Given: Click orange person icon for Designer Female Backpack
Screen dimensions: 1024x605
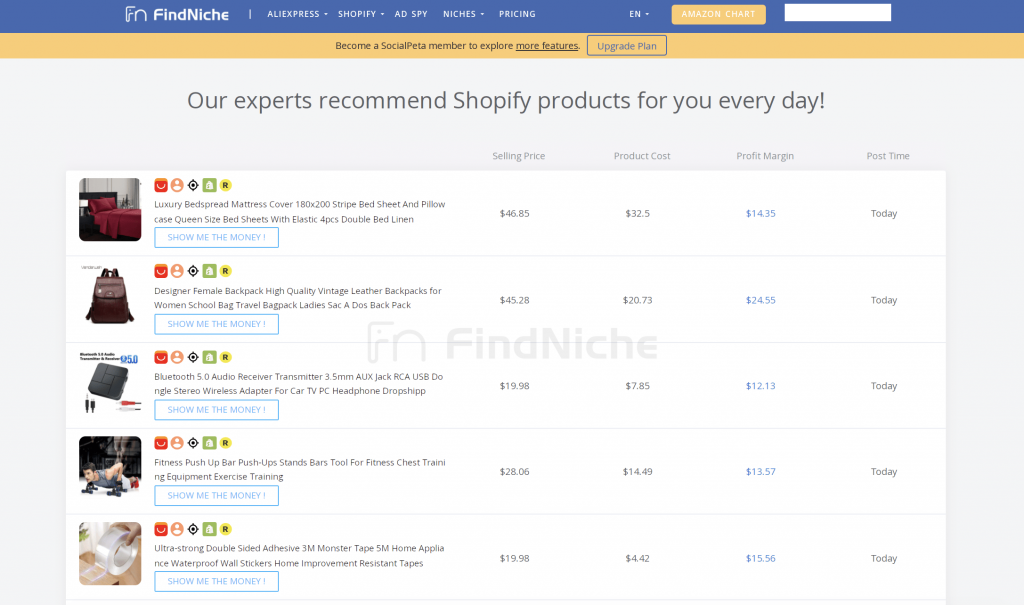Looking at the screenshot, I should tap(177, 271).
